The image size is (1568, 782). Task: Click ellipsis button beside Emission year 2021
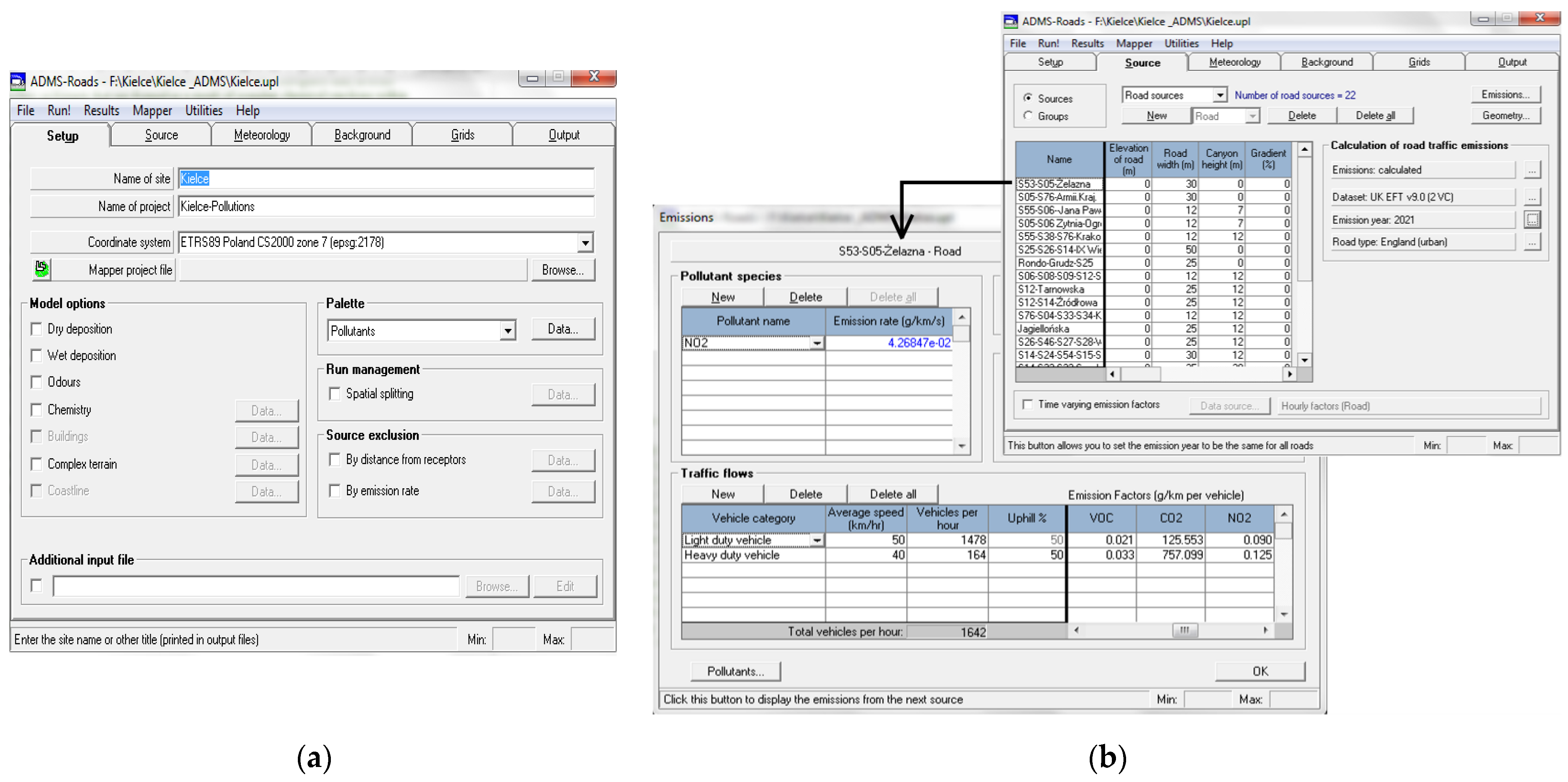pyautogui.click(x=1532, y=220)
